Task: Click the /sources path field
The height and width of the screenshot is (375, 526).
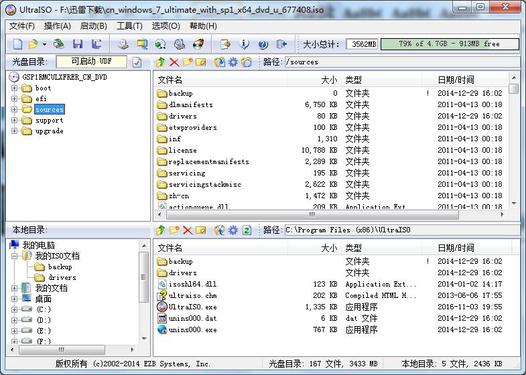Action: click(402, 62)
